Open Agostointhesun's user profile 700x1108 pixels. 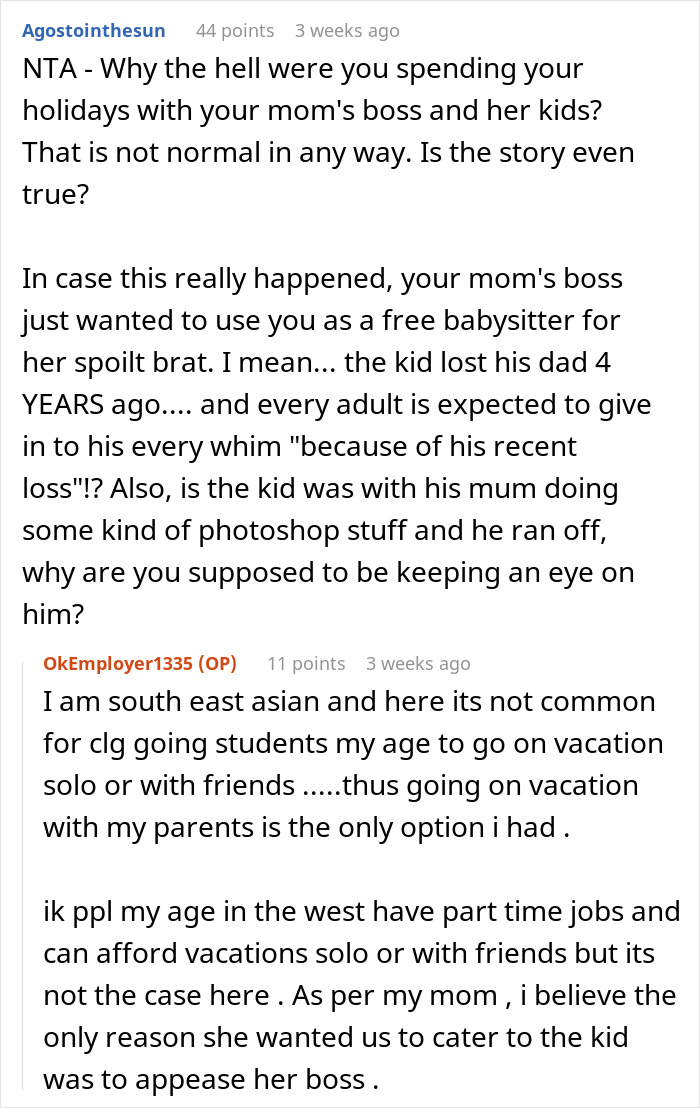(x=93, y=31)
